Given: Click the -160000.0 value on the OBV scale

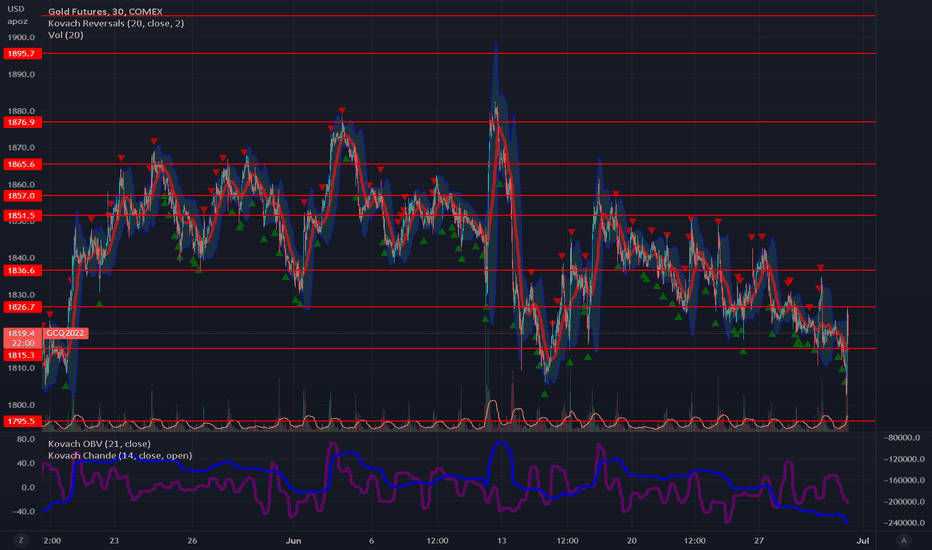Looking at the screenshot, I should (904, 480).
